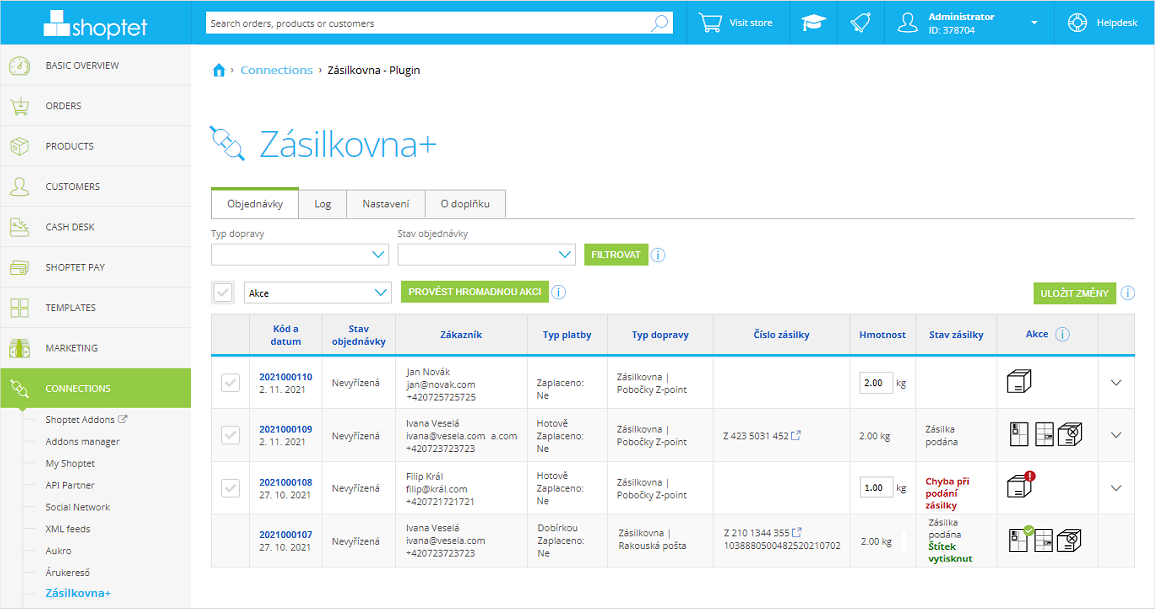Open Shoptet Addons submenu link
This screenshot has height=609, width=1155.
(x=86, y=420)
